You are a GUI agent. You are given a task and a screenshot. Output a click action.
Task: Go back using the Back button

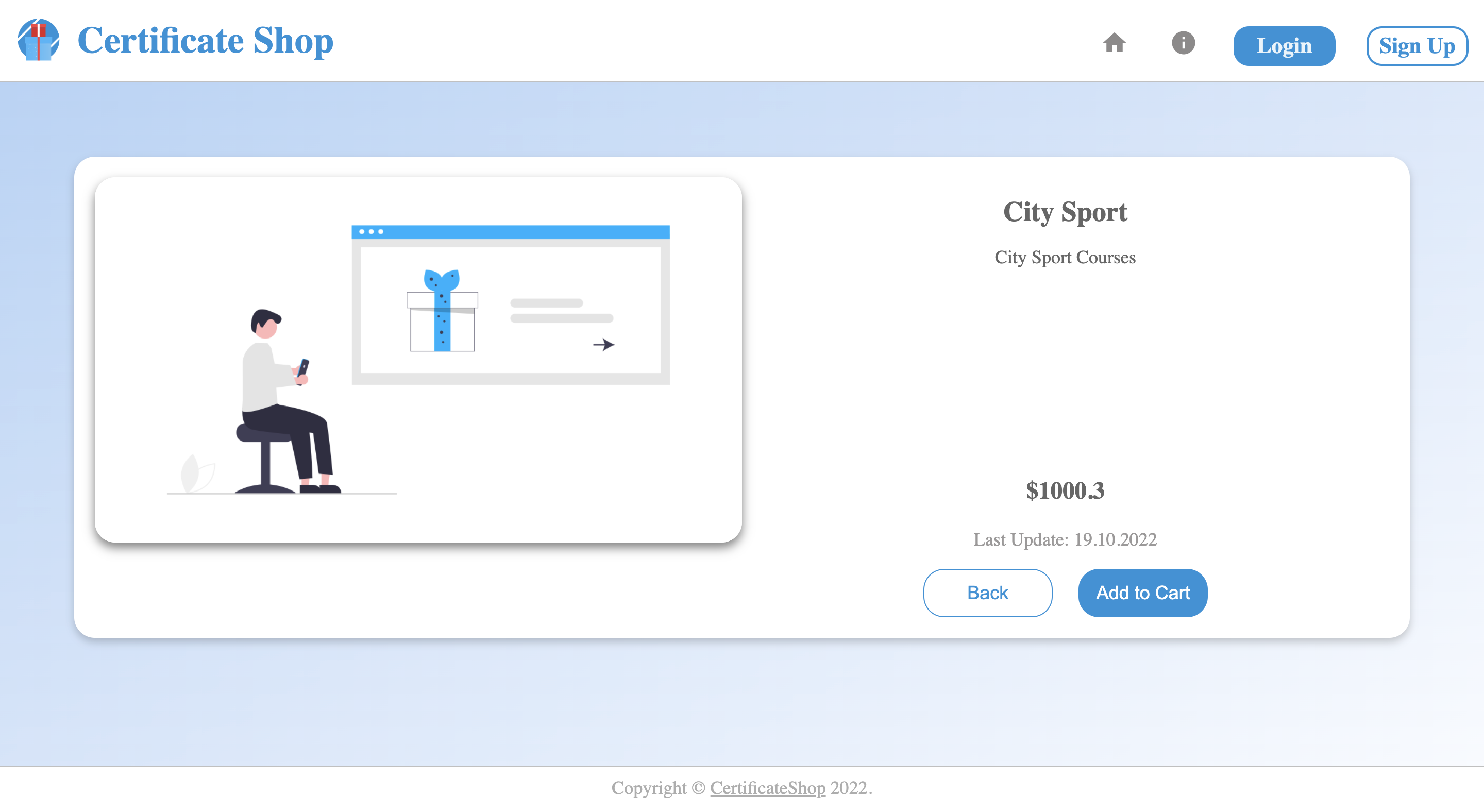click(987, 593)
